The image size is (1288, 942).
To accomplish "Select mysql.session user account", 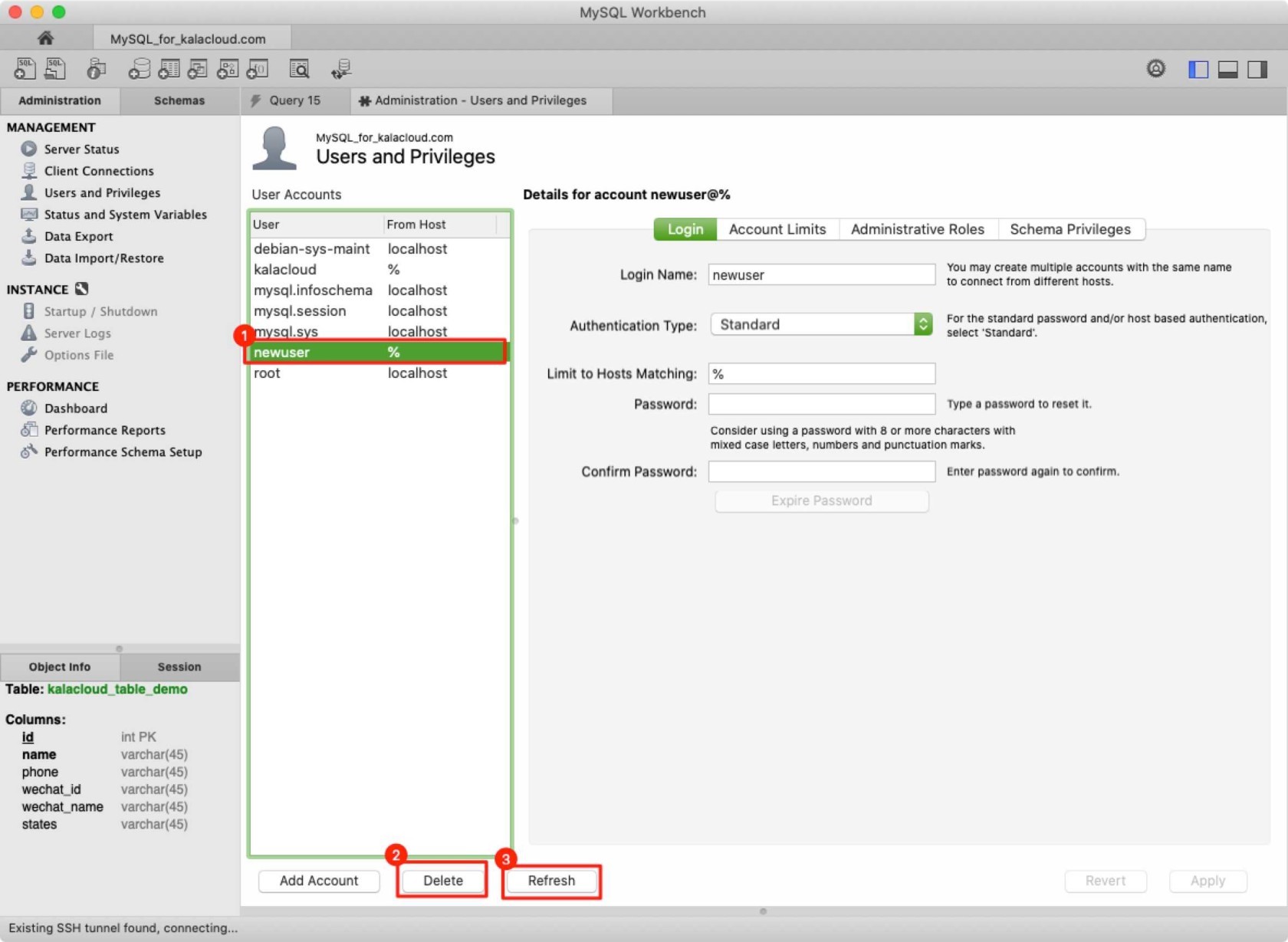I will tap(379, 310).
